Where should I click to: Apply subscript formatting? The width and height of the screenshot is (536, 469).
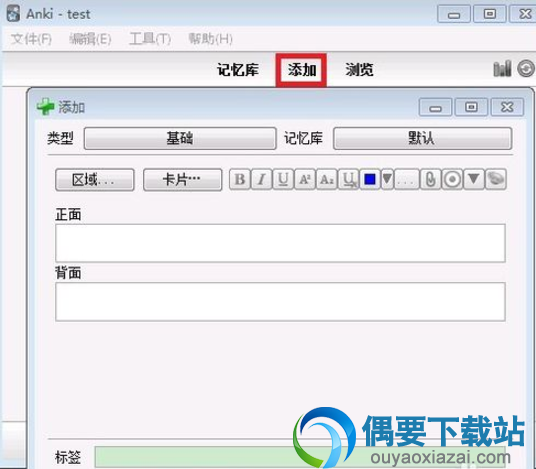point(326,179)
